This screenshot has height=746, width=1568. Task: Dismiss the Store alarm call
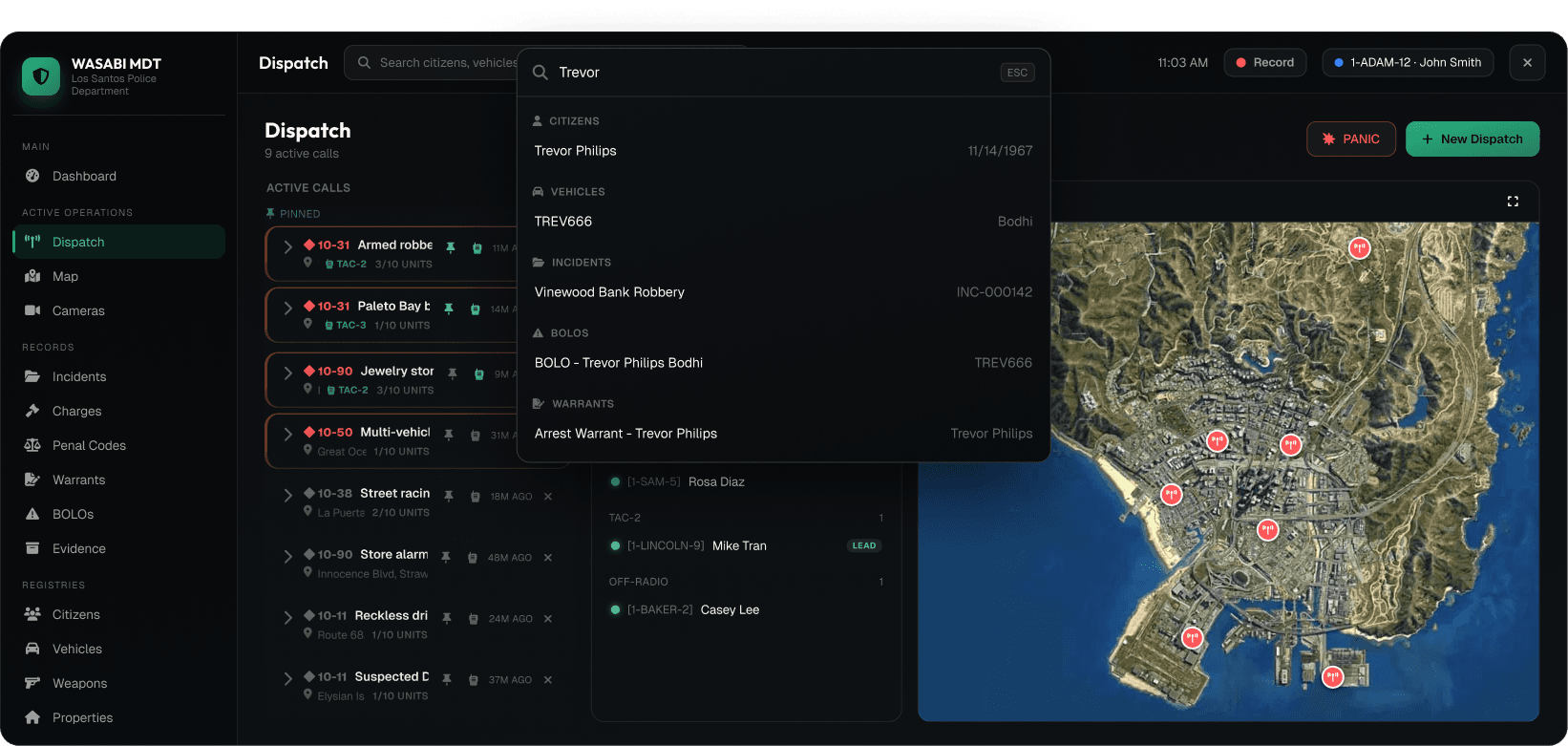point(548,557)
